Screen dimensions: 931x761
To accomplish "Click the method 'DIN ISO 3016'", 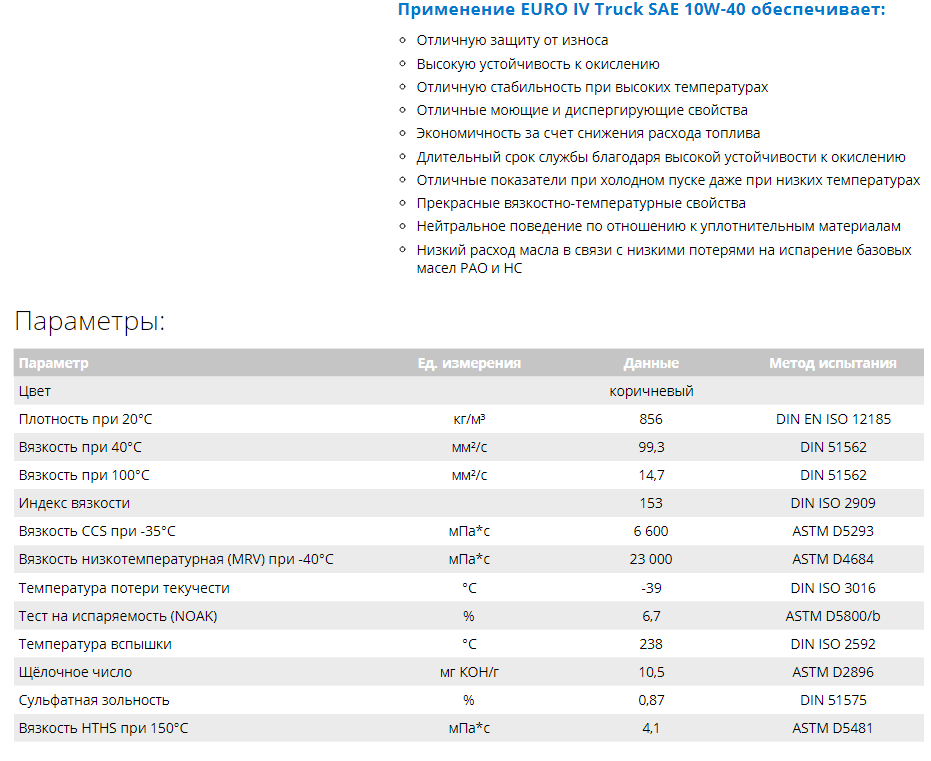I will pyautogui.click(x=833, y=588).
